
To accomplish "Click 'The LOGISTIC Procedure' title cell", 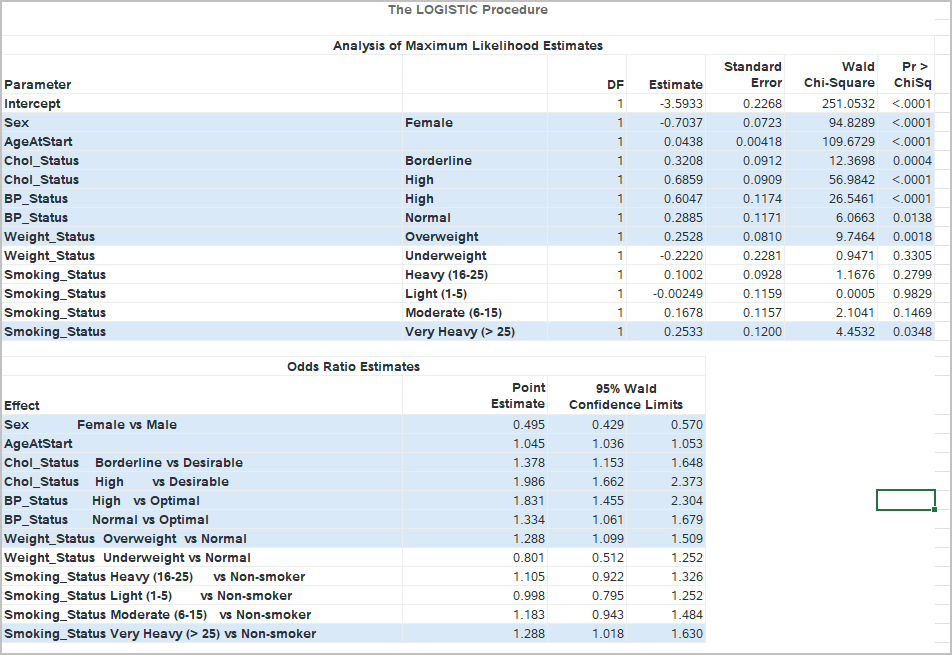I will click(x=467, y=10).
